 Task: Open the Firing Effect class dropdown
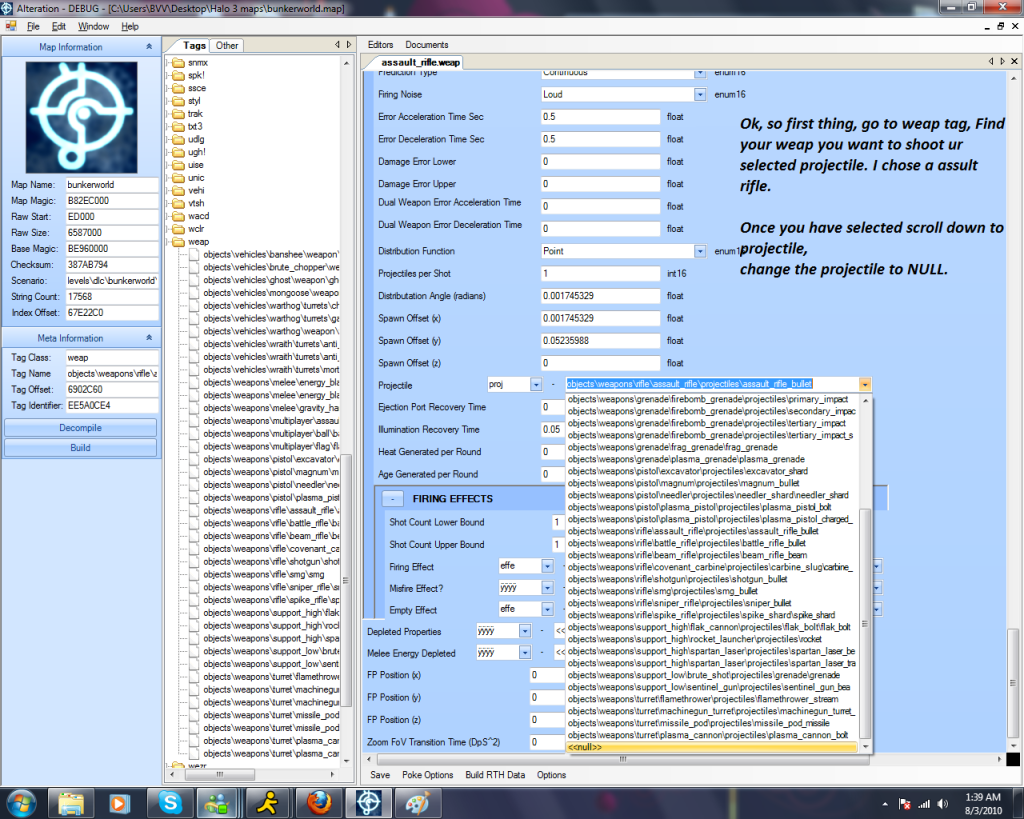click(x=547, y=566)
